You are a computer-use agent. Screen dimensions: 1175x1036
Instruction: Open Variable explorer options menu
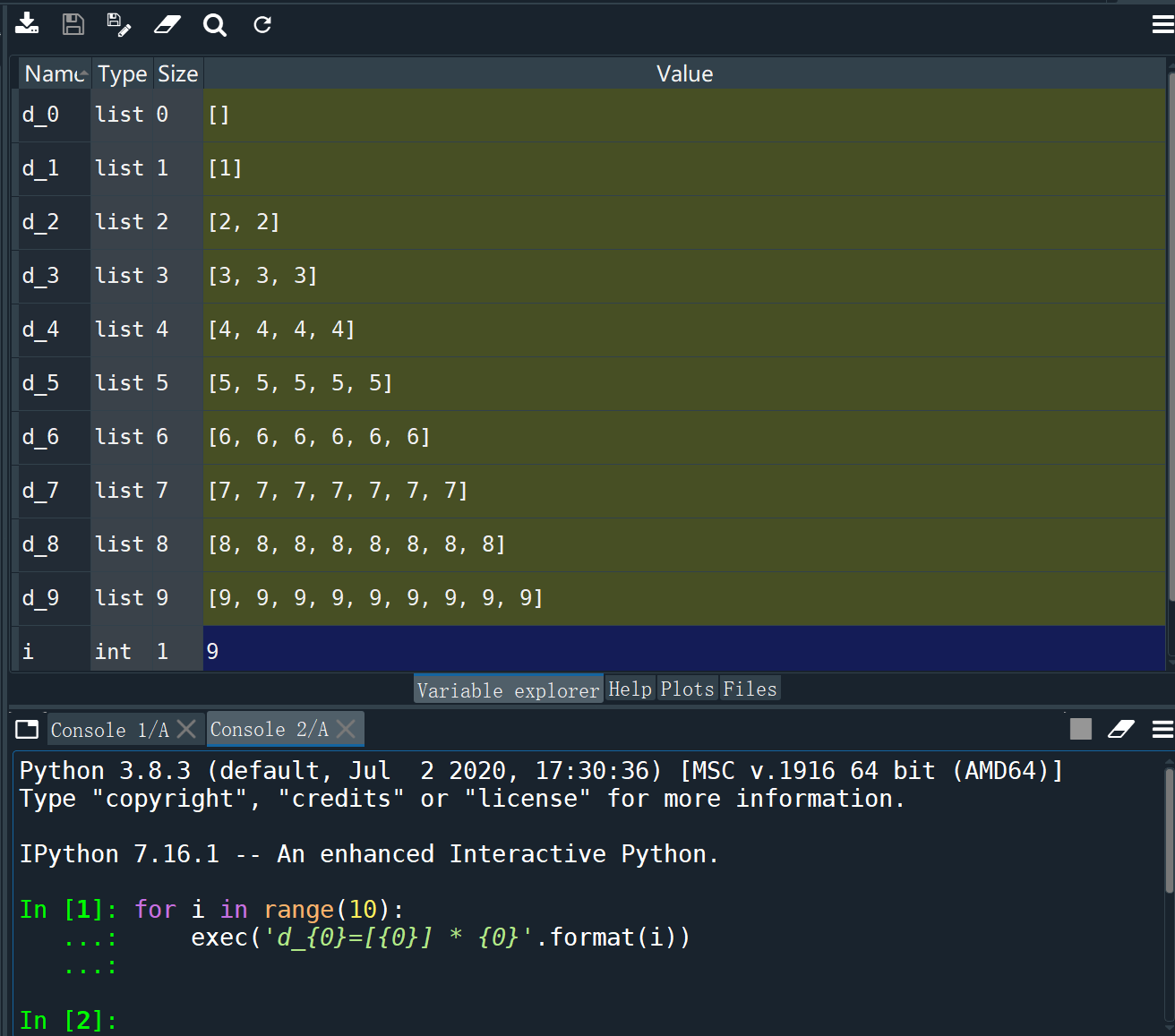coord(1162,24)
